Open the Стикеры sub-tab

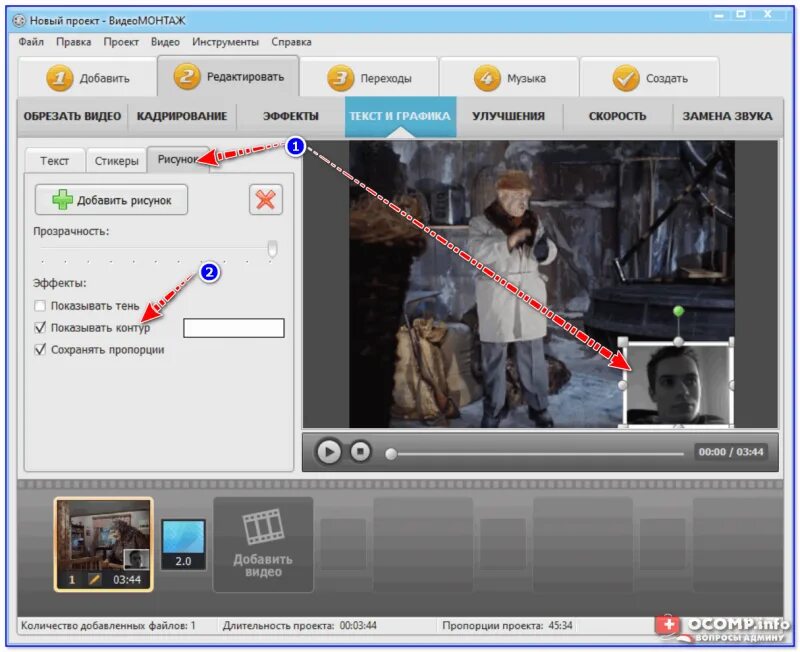116,161
